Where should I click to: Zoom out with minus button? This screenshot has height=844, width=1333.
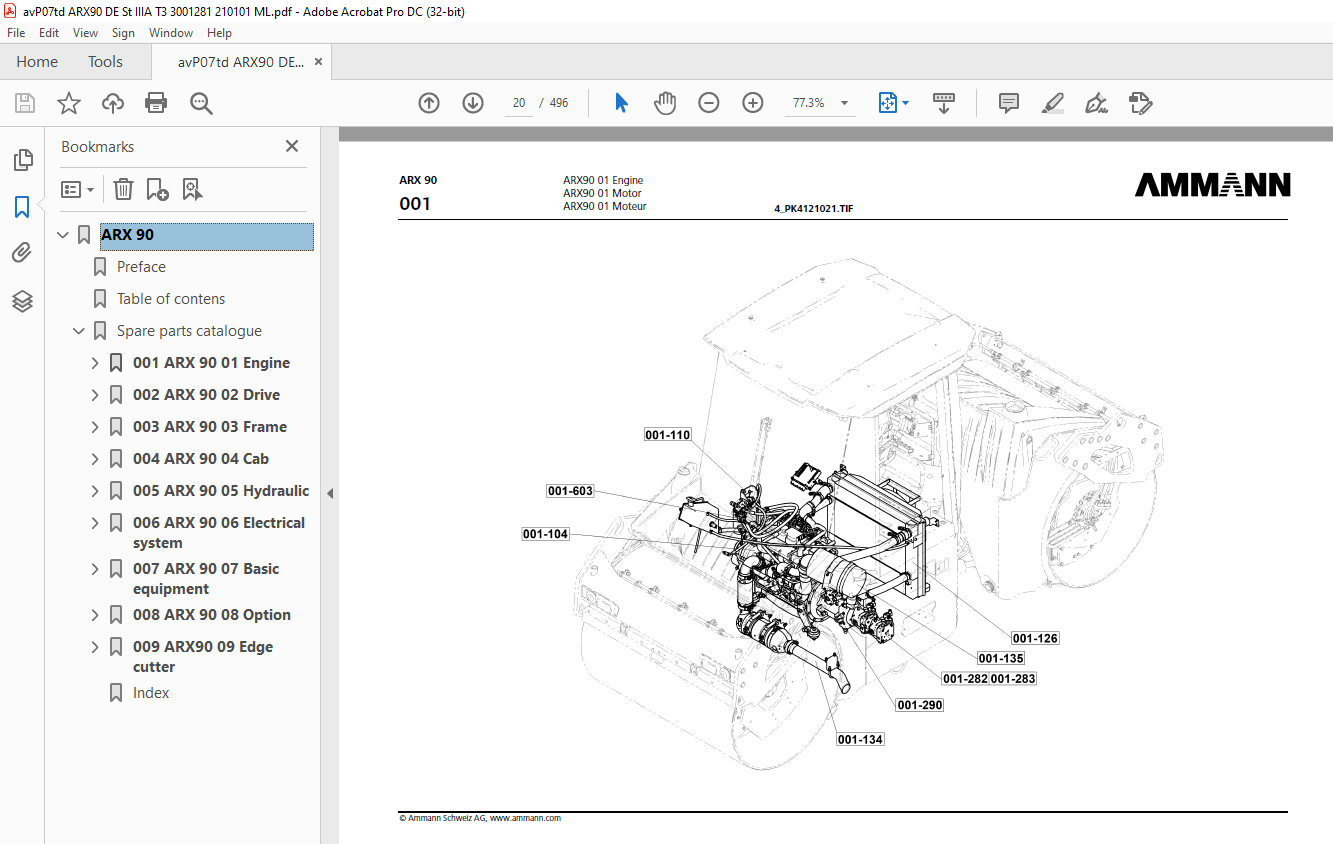tap(709, 103)
